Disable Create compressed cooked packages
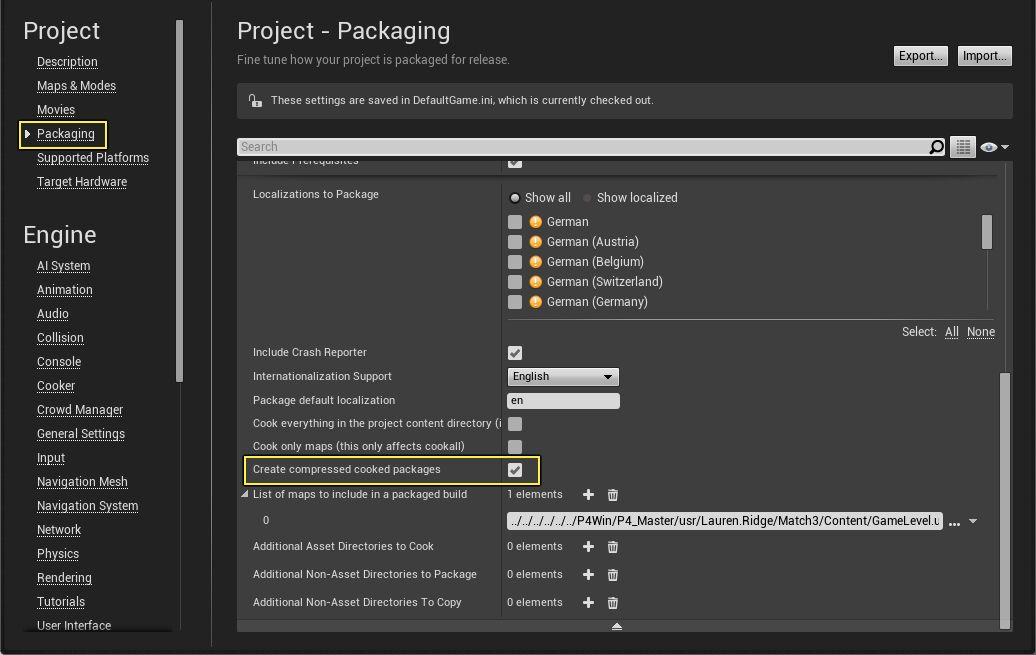The height and width of the screenshot is (655, 1036). click(514, 469)
